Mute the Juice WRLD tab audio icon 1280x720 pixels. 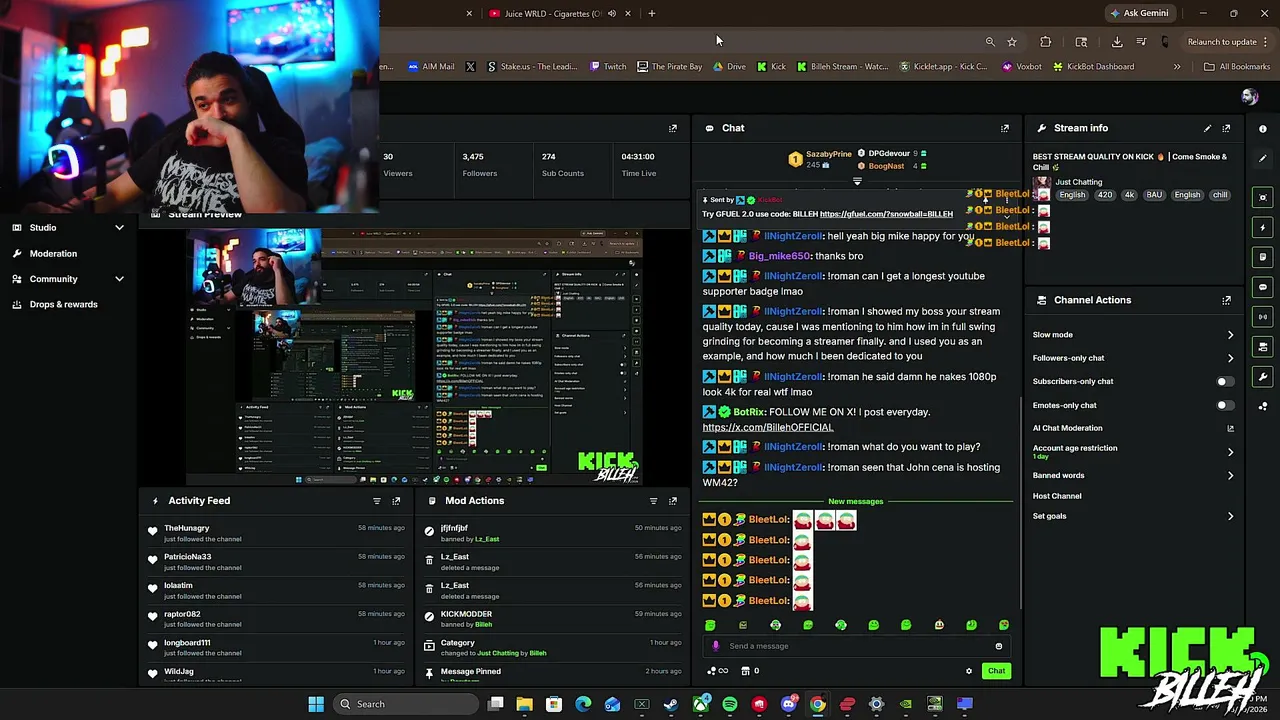coord(612,13)
